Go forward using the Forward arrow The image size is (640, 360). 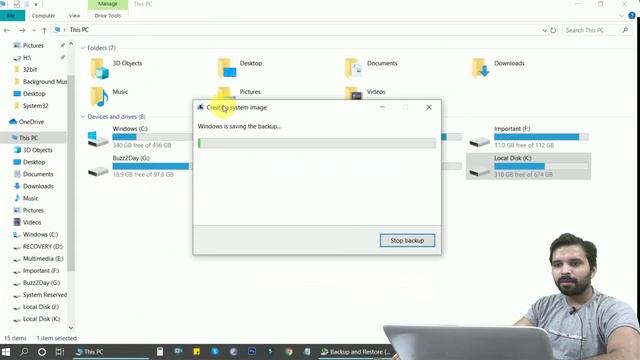pos(22,30)
